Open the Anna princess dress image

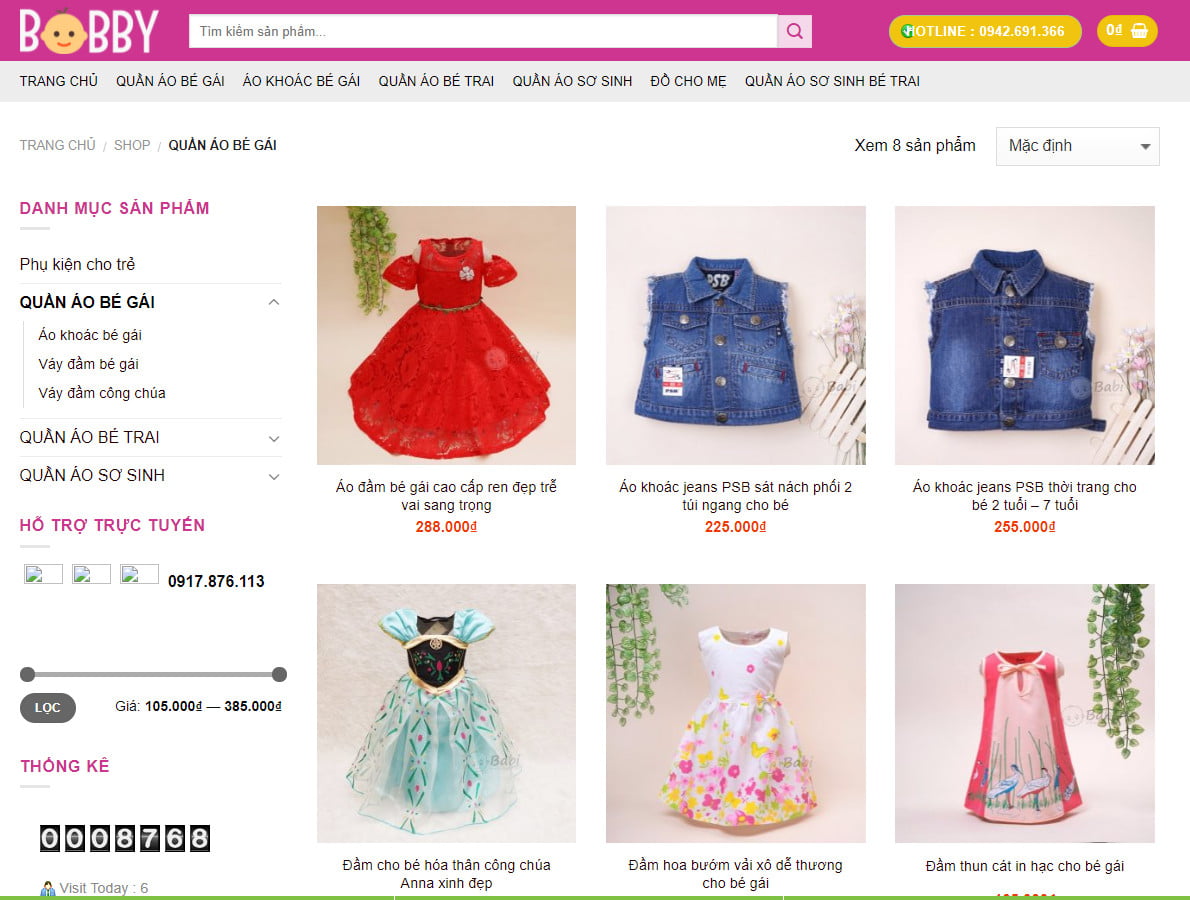click(446, 713)
